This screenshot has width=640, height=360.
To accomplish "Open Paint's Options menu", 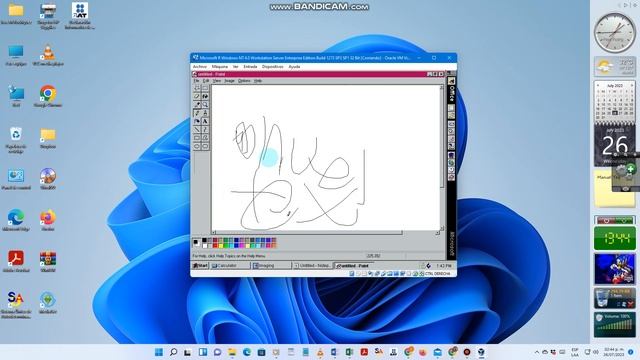I will click(244, 81).
